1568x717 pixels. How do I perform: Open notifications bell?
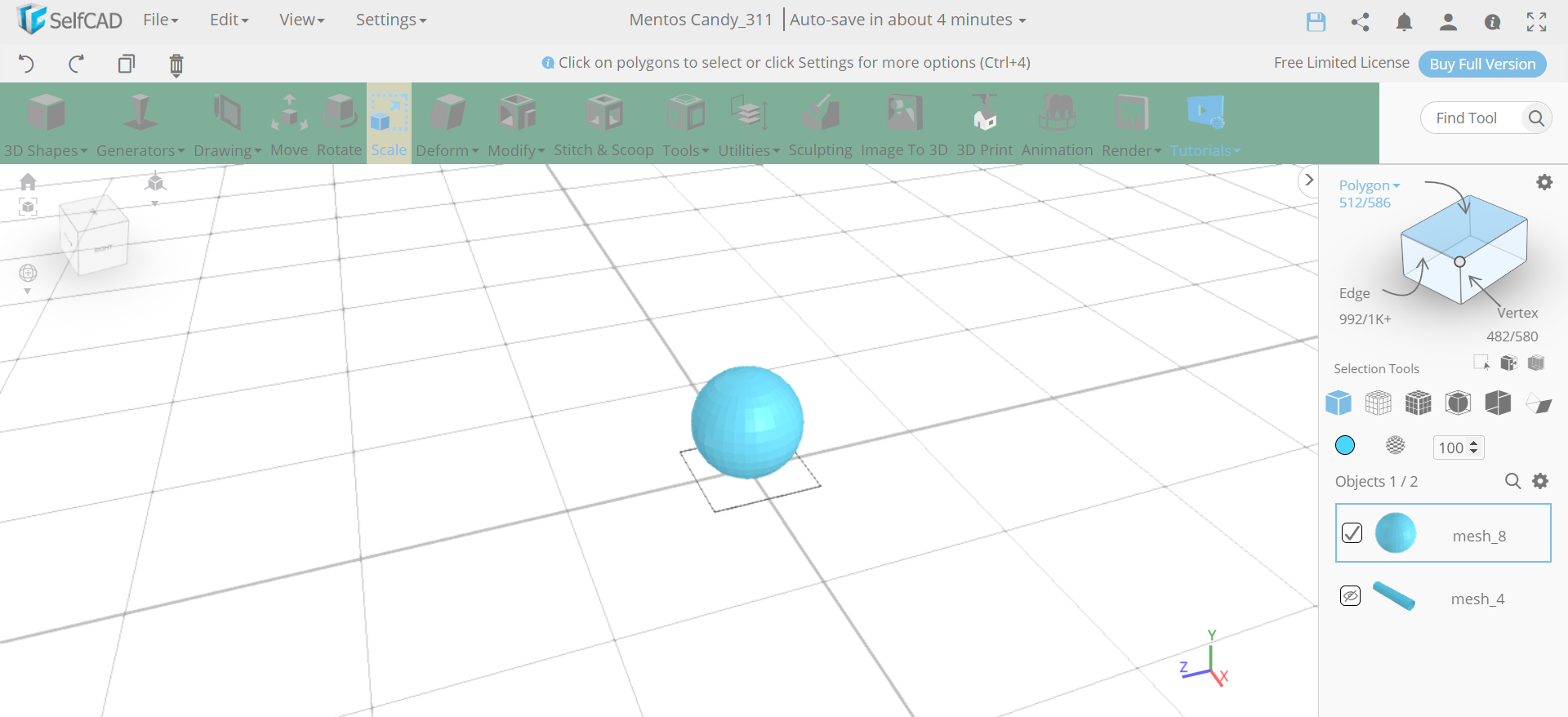[x=1404, y=22]
